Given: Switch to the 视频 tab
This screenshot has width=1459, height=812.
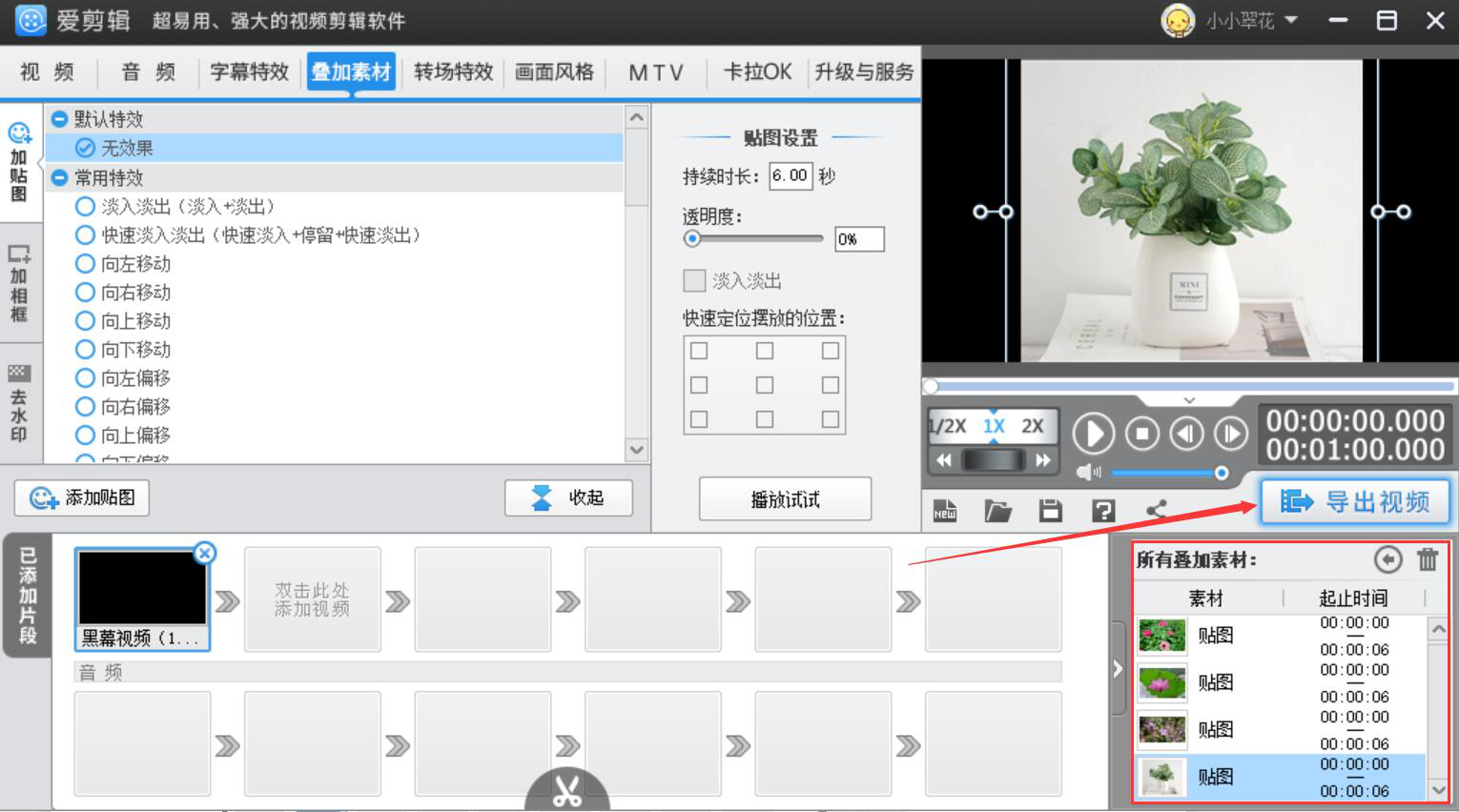Looking at the screenshot, I should pos(47,71).
